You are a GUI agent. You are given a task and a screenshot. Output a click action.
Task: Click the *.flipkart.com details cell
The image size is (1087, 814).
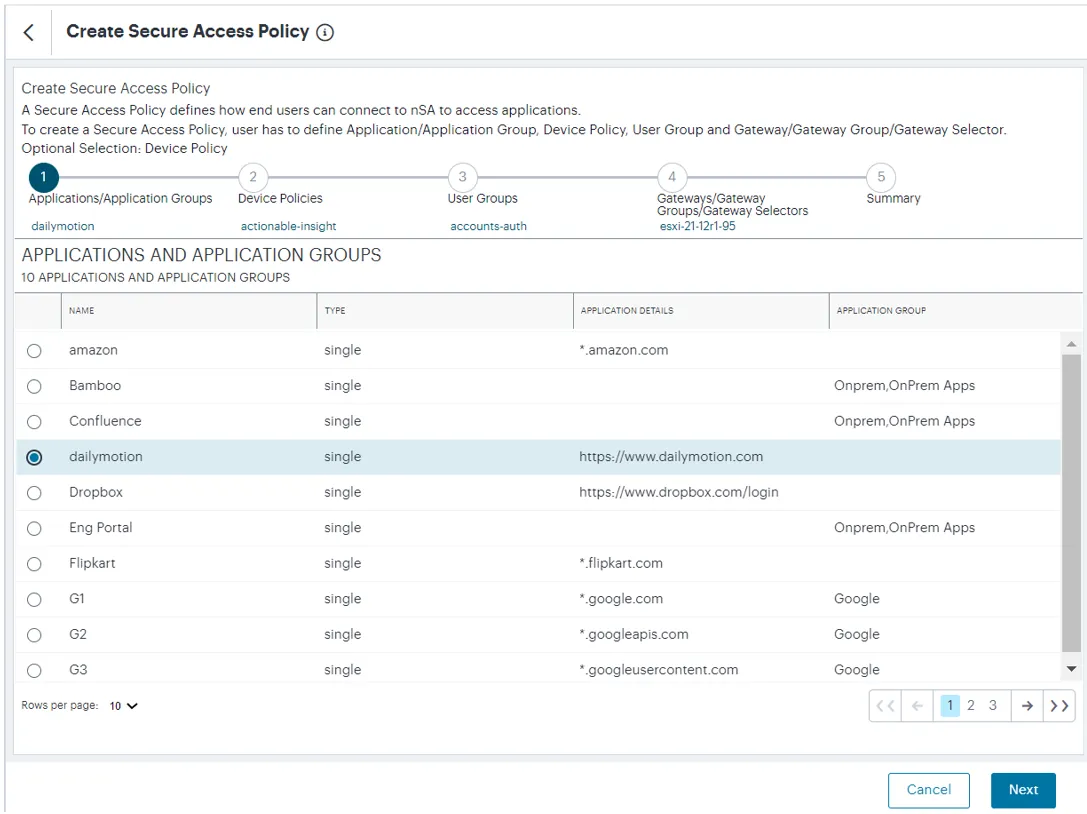pos(620,563)
